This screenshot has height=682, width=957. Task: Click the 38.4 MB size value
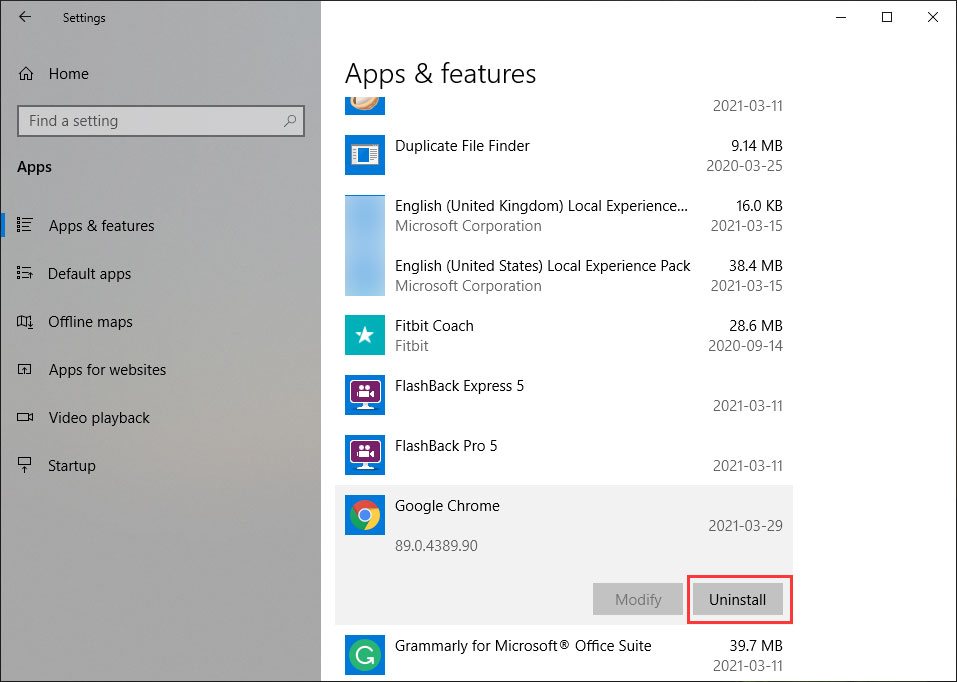coord(755,266)
